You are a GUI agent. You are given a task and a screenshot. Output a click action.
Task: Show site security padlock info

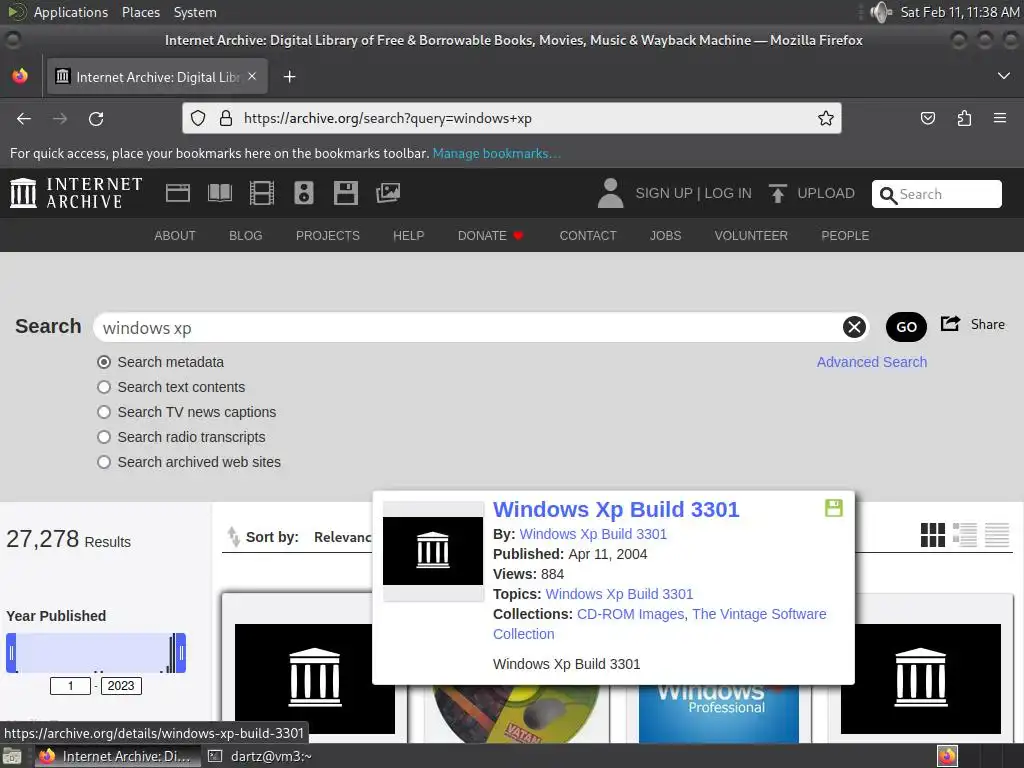tap(226, 118)
